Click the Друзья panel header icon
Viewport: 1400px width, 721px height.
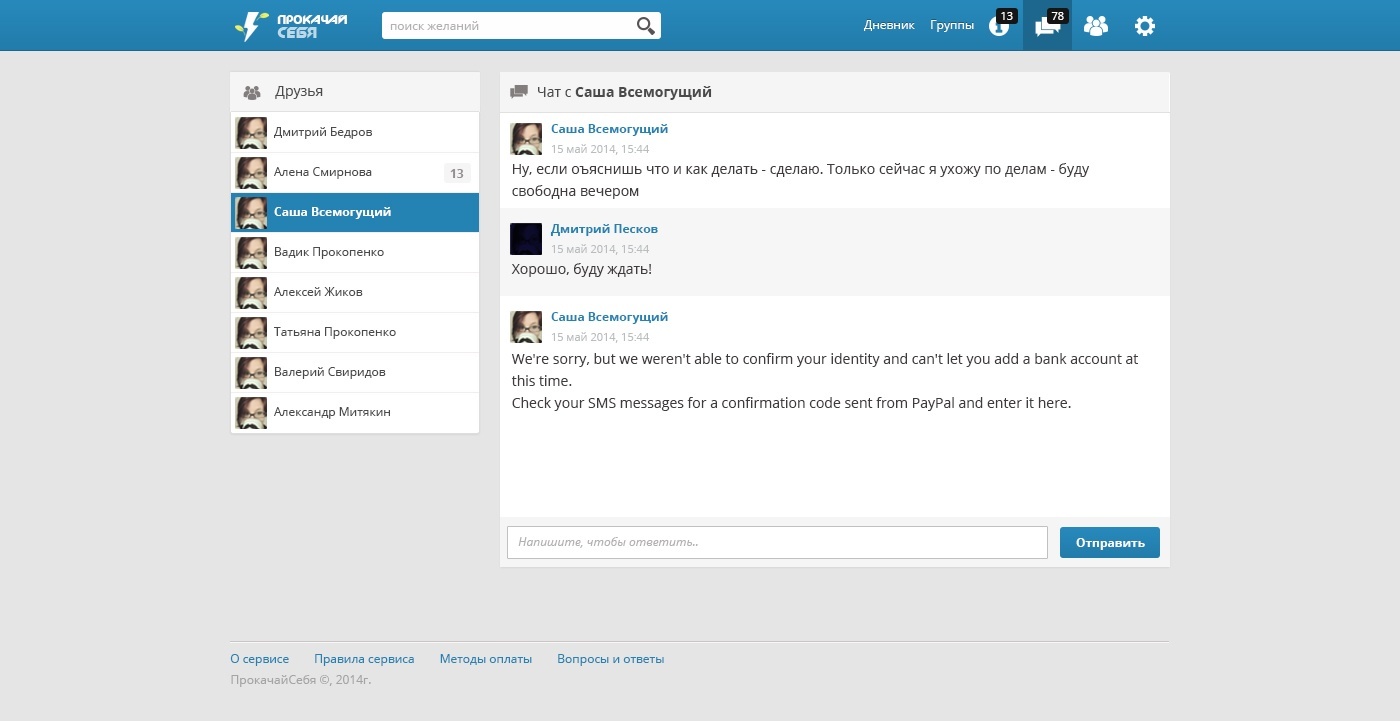tap(252, 92)
